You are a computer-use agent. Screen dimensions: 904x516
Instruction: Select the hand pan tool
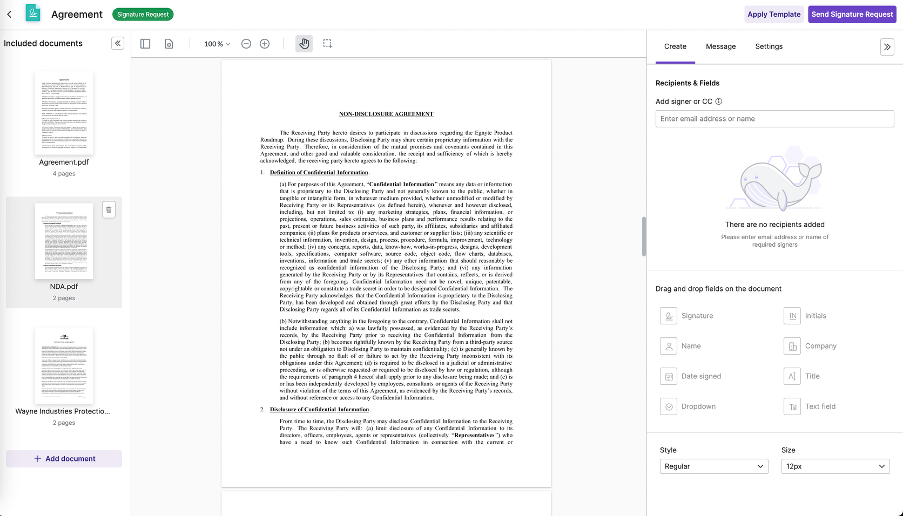(304, 43)
